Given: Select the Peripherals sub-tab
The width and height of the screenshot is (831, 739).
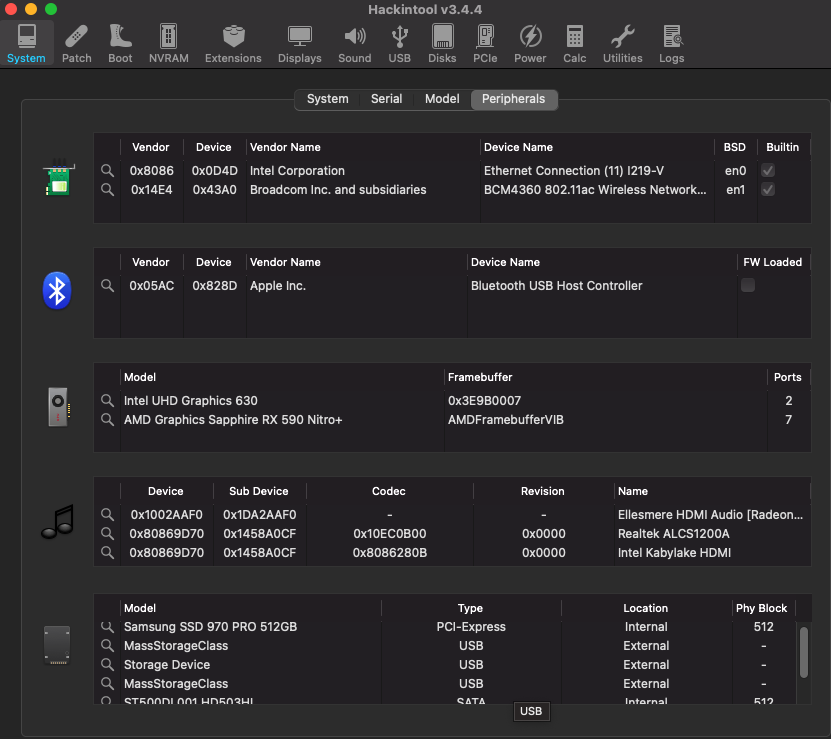Looking at the screenshot, I should pos(514,99).
